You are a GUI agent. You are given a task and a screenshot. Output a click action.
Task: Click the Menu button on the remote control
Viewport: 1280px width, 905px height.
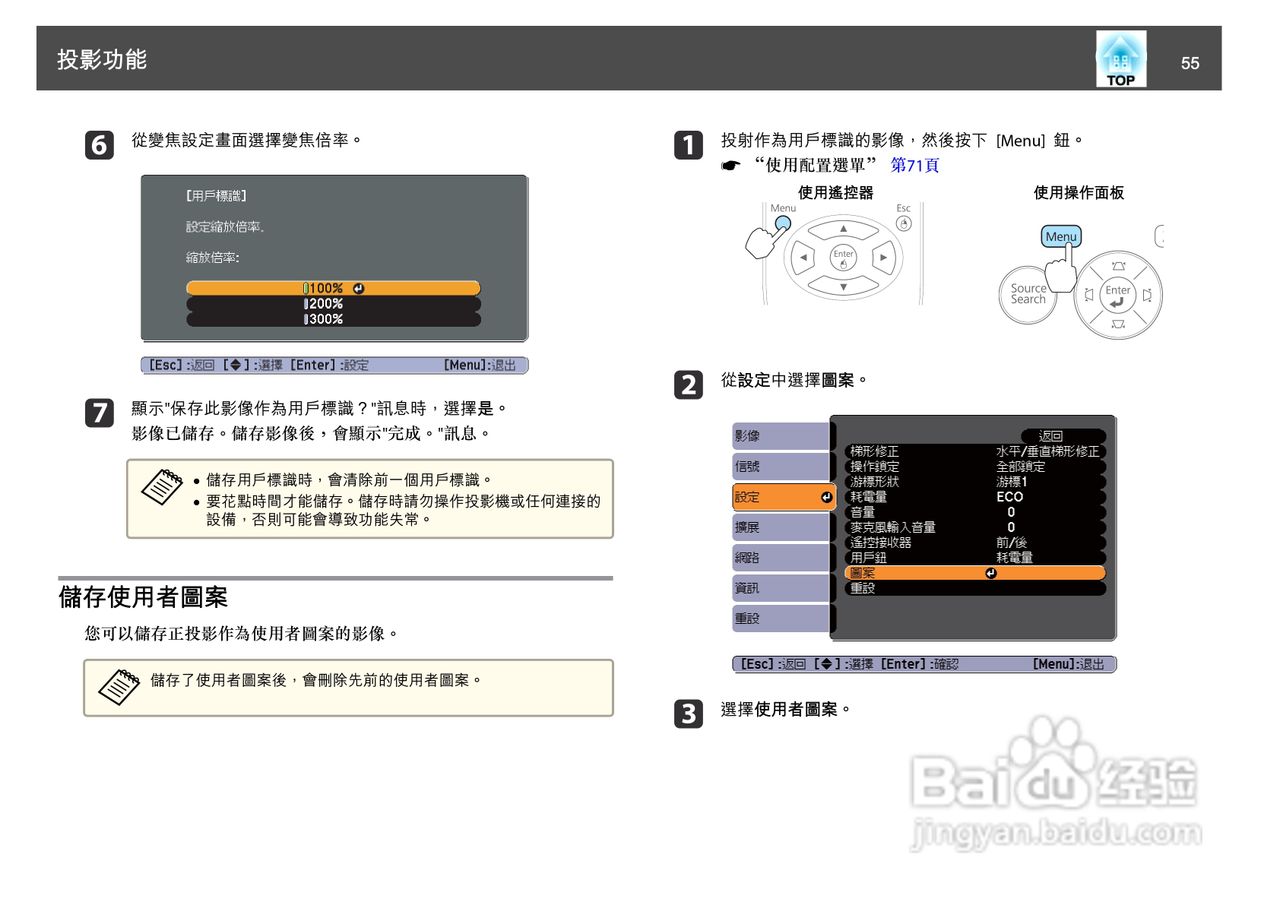[x=783, y=224]
